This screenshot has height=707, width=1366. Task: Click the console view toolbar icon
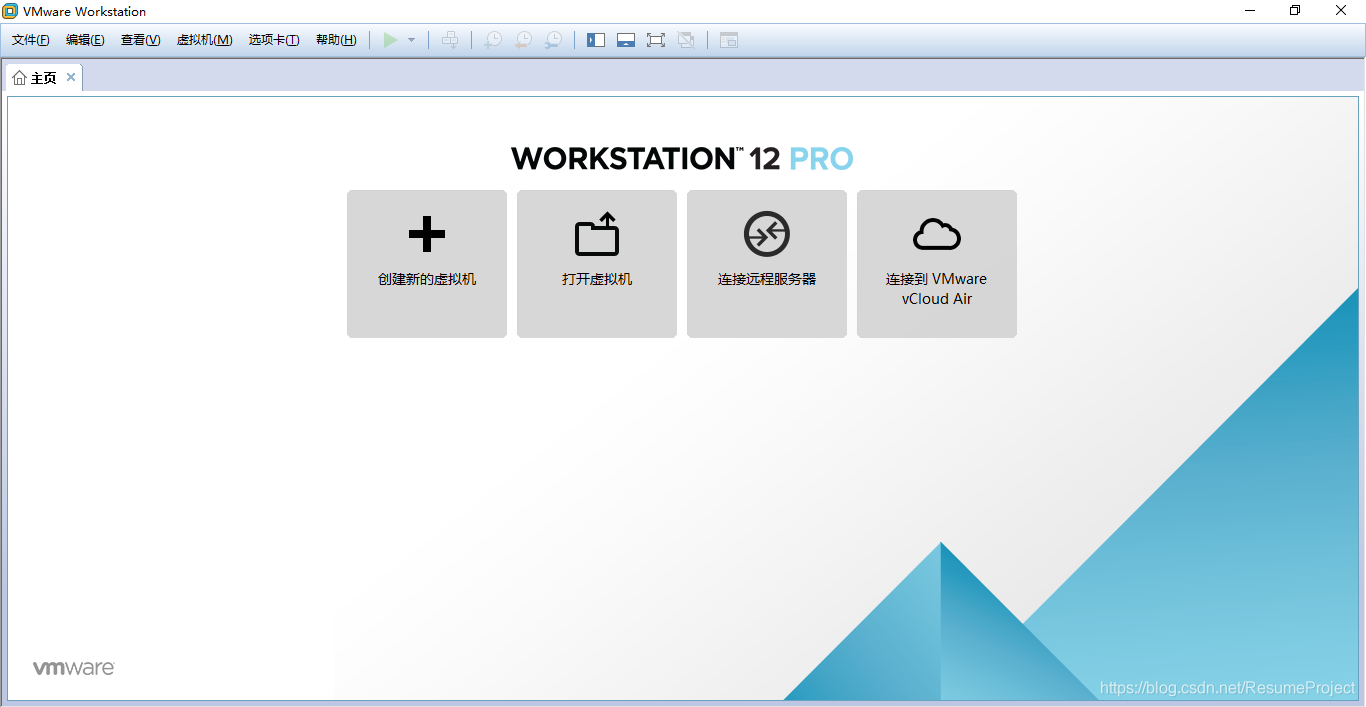tap(729, 40)
